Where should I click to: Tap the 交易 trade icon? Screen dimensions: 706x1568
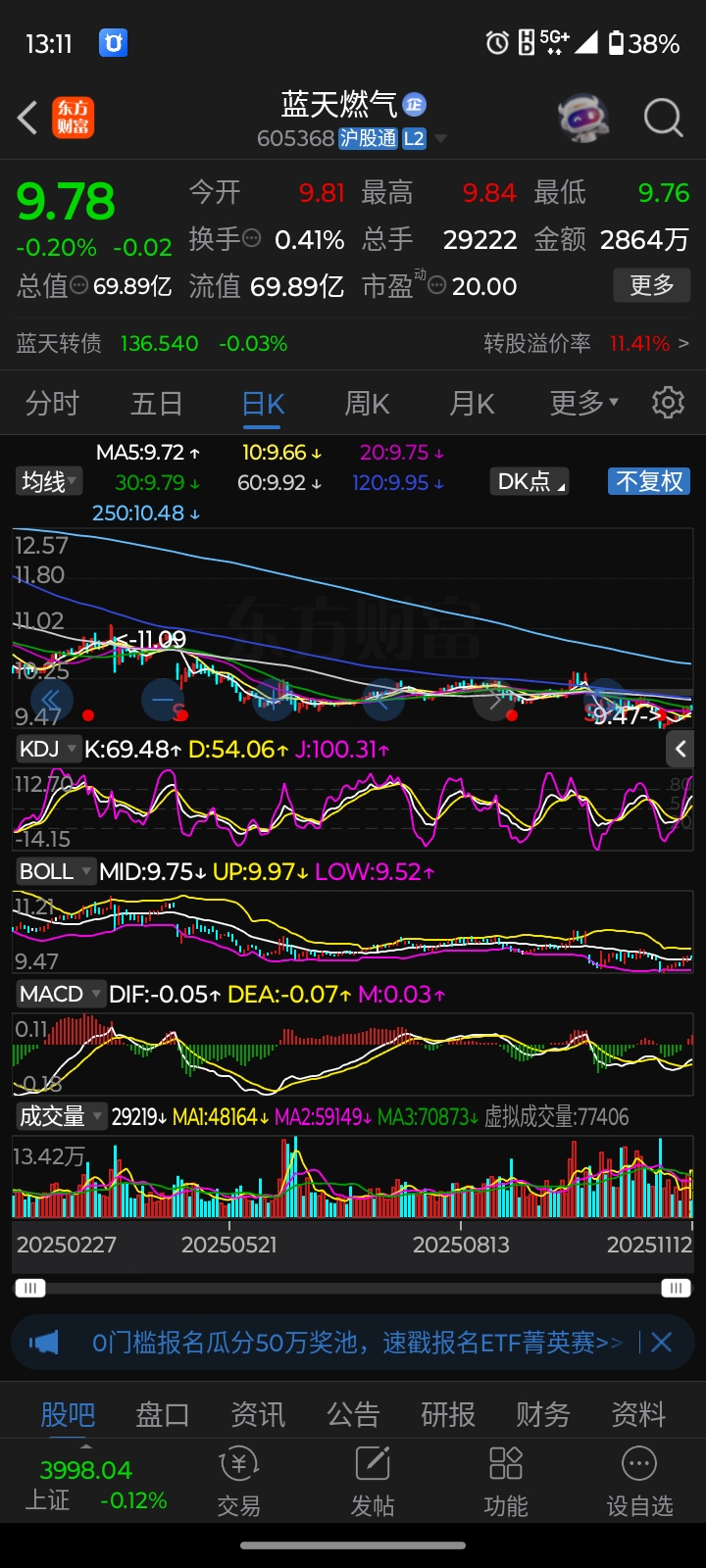pos(238,1481)
